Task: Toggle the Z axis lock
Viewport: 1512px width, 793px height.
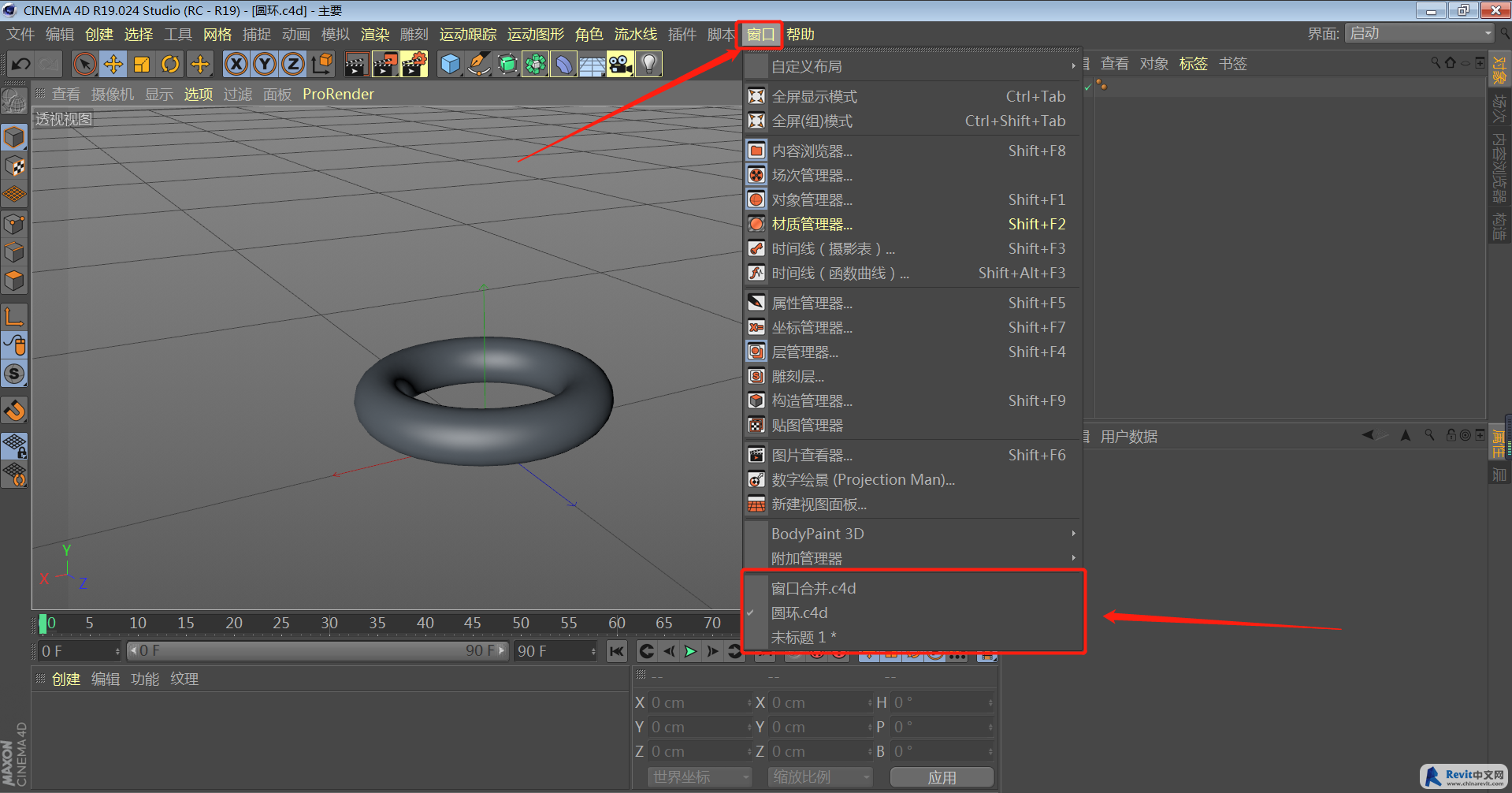Action: (293, 64)
